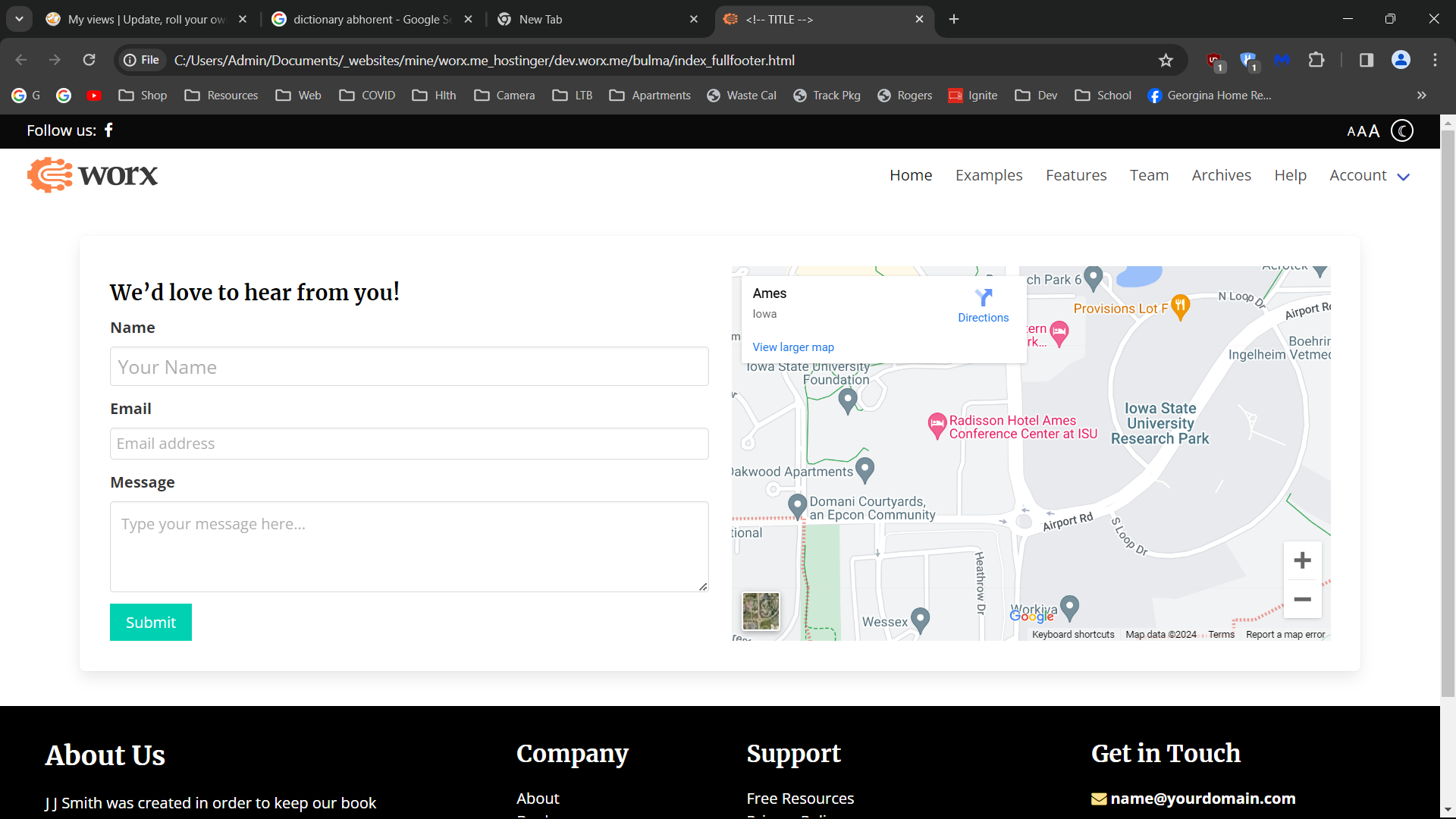Expand the hidden bookmarks overflow chevron
Image resolution: width=1456 pixels, height=819 pixels.
(1421, 96)
